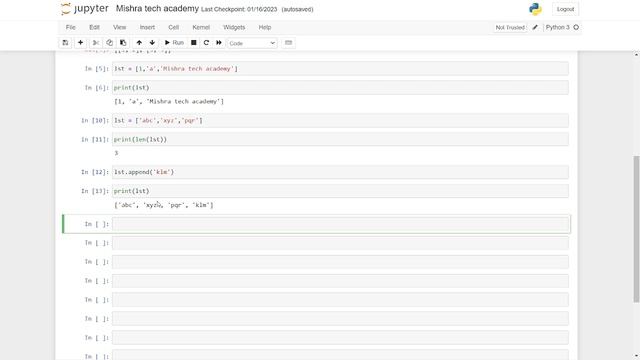Open the Kernel menu

pyautogui.click(x=201, y=27)
